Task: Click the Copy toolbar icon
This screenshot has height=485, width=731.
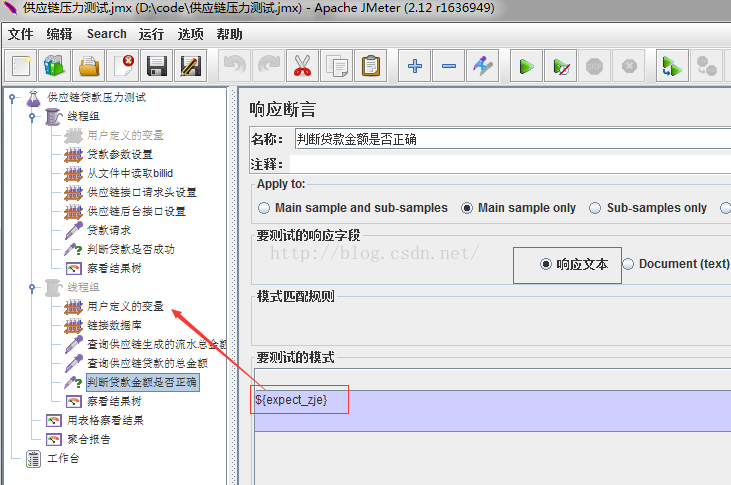Action: pyautogui.click(x=337, y=66)
